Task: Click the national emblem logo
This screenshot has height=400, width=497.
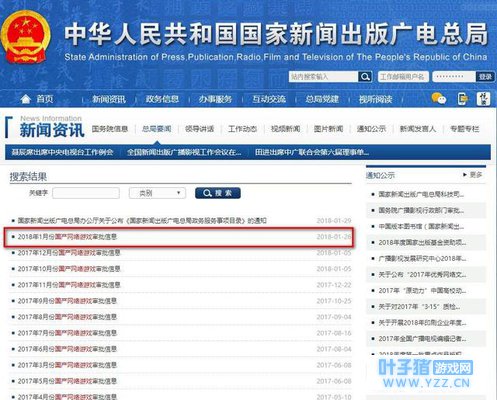Action: (x=25, y=37)
